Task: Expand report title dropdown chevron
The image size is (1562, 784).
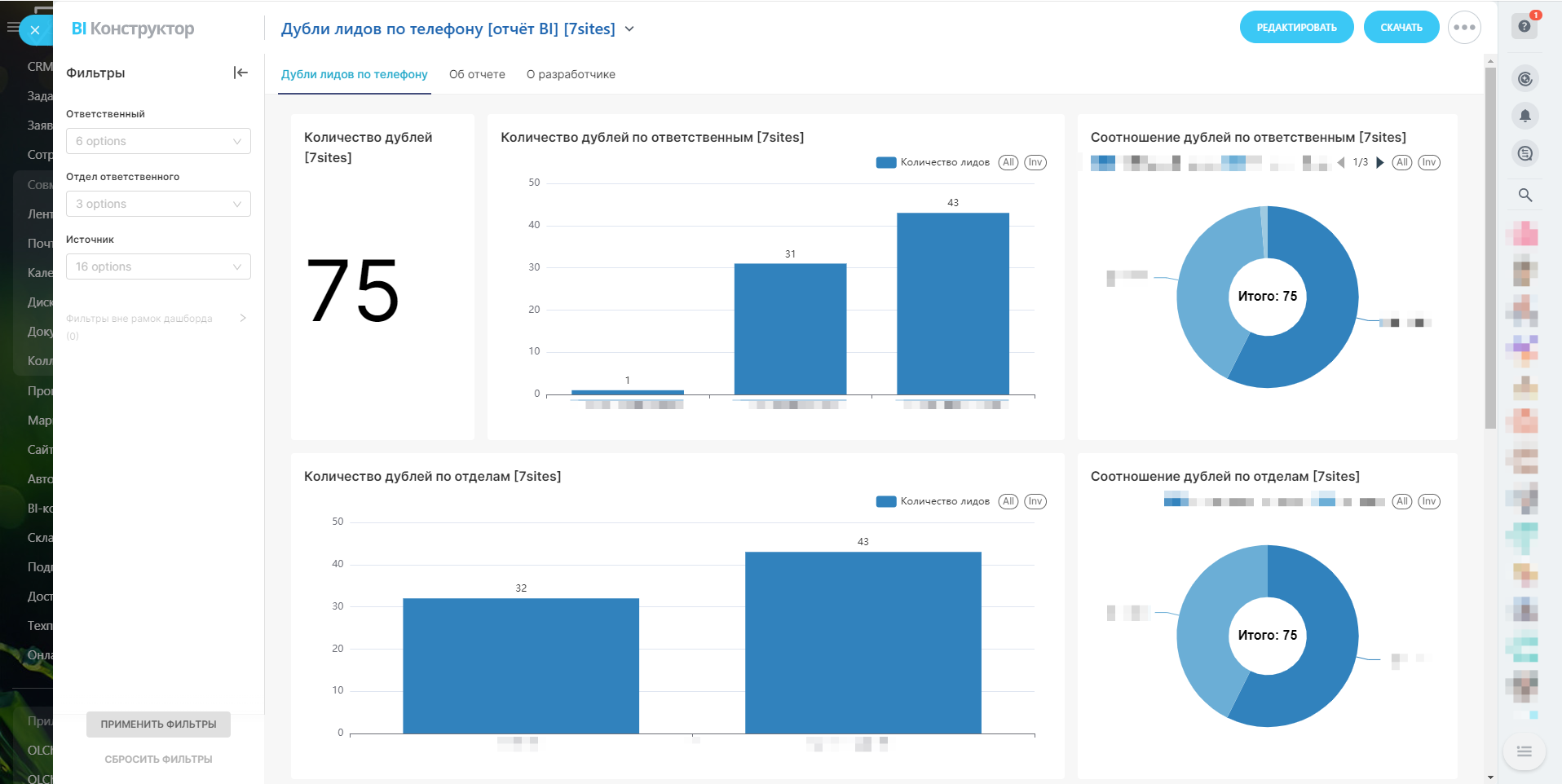Action: (629, 29)
